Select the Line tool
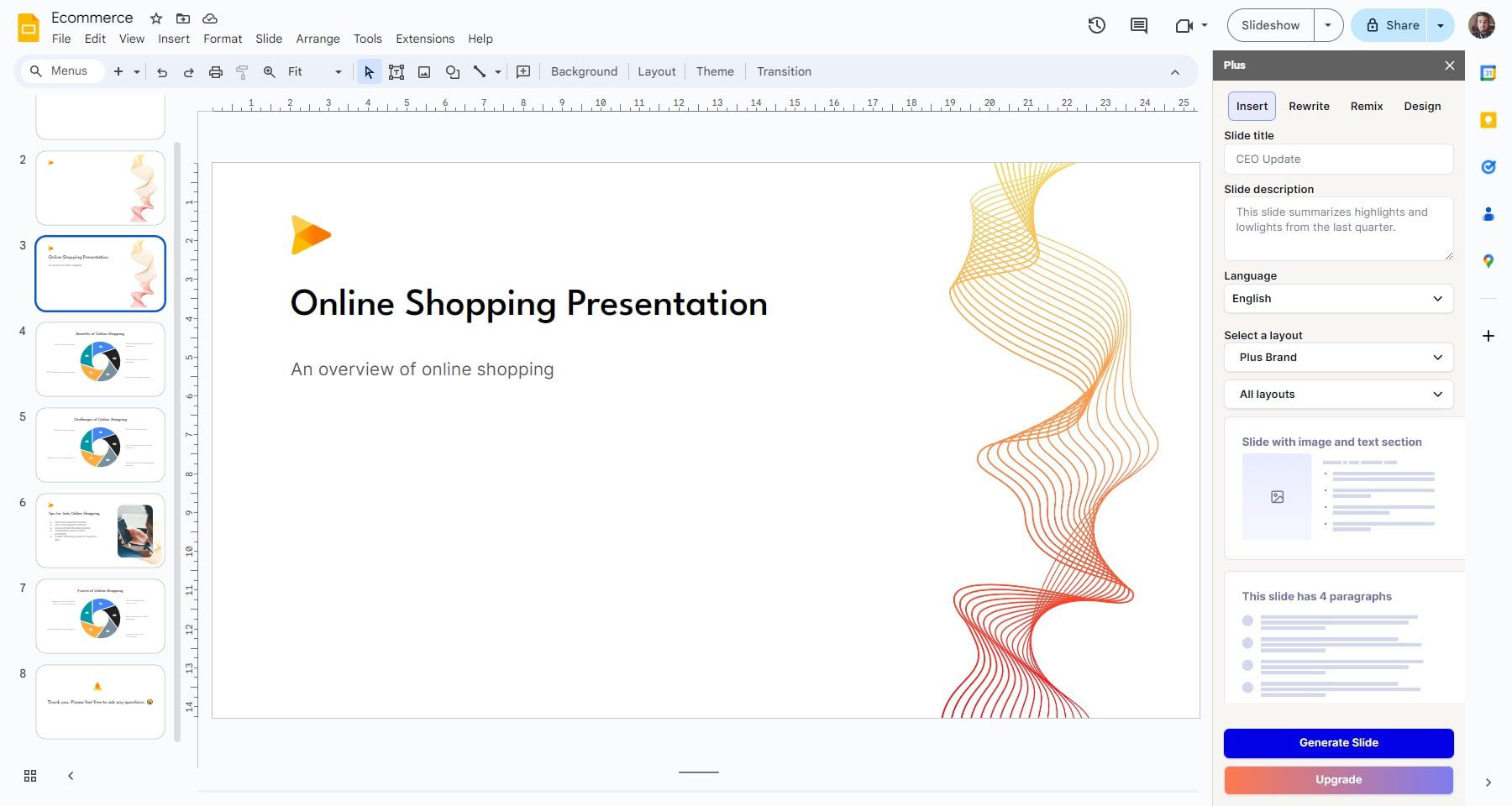Image resolution: width=1512 pixels, height=806 pixels. pyautogui.click(x=478, y=71)
